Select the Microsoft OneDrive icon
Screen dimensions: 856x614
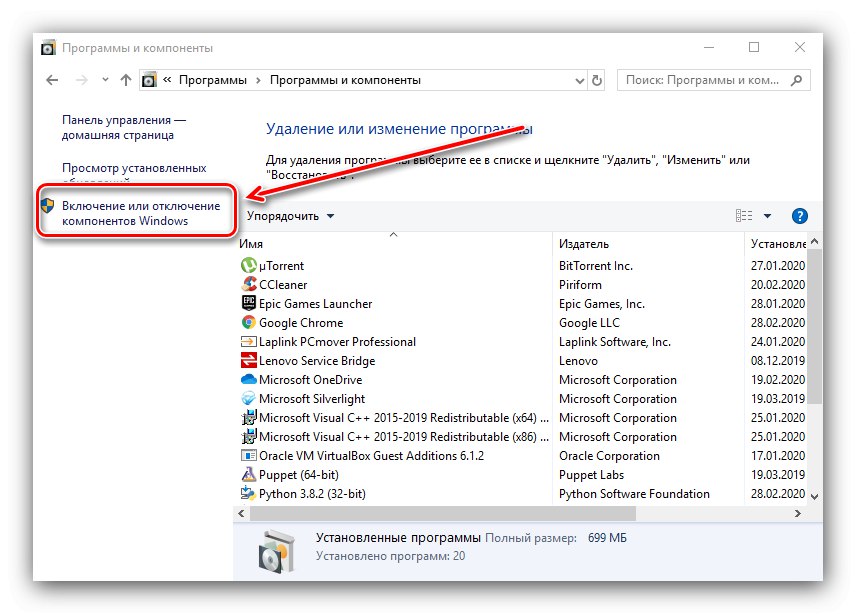click(x=247, y=379)
